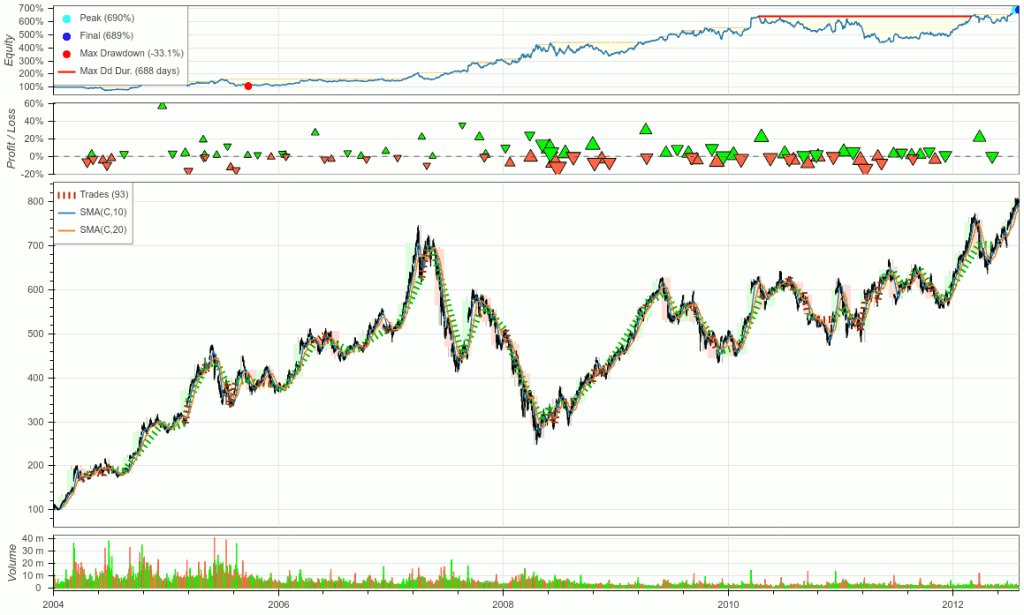Image resolution: width=1024 pixels, height=615 pixels.
Task: Click the peak marker at the equity curve's end
Action: 1017,9
